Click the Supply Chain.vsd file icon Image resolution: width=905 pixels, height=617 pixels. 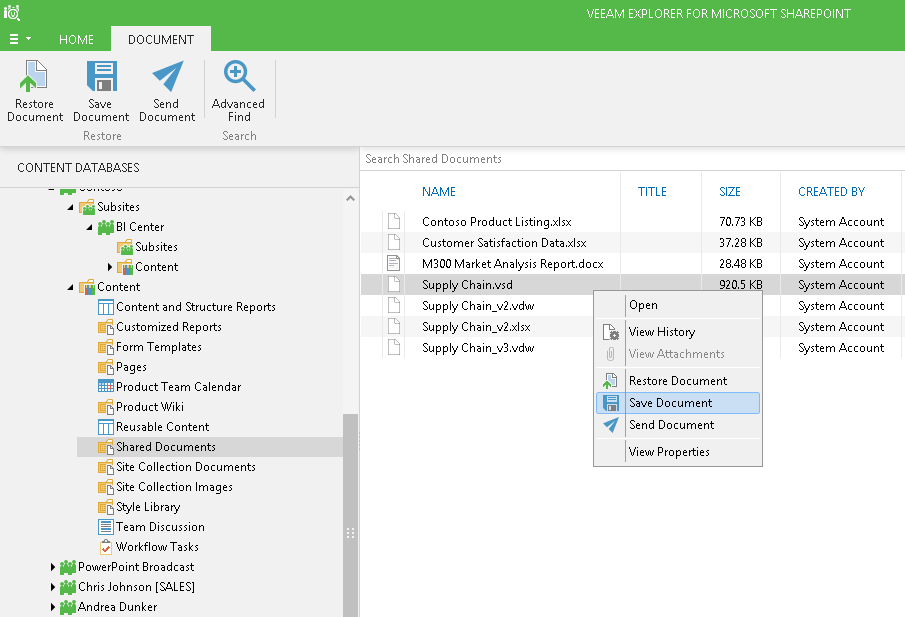394,285
